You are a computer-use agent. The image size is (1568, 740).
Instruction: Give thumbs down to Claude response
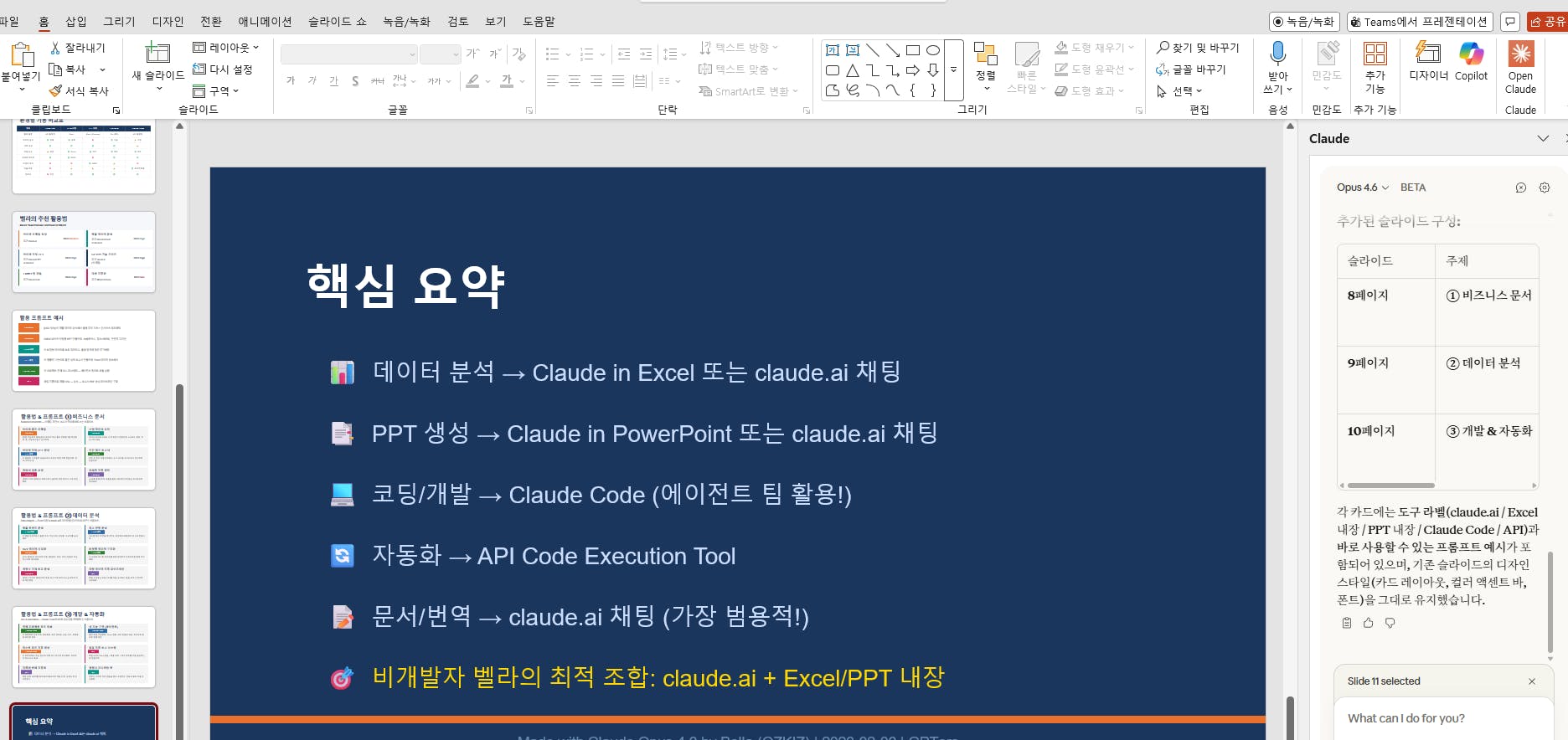pos(1390,623)
